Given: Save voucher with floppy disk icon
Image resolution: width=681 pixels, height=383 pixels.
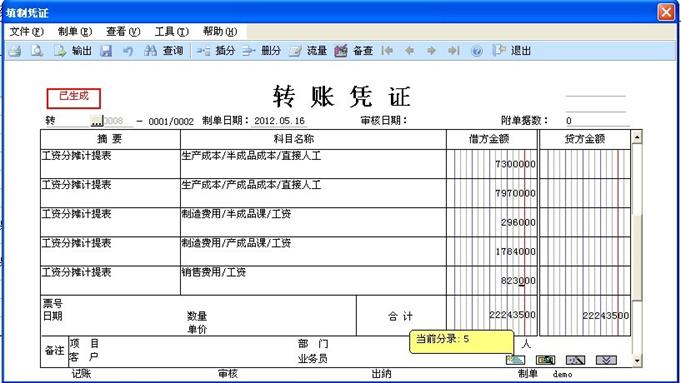Looking at the screenshot, I should [x=106, y=51].
